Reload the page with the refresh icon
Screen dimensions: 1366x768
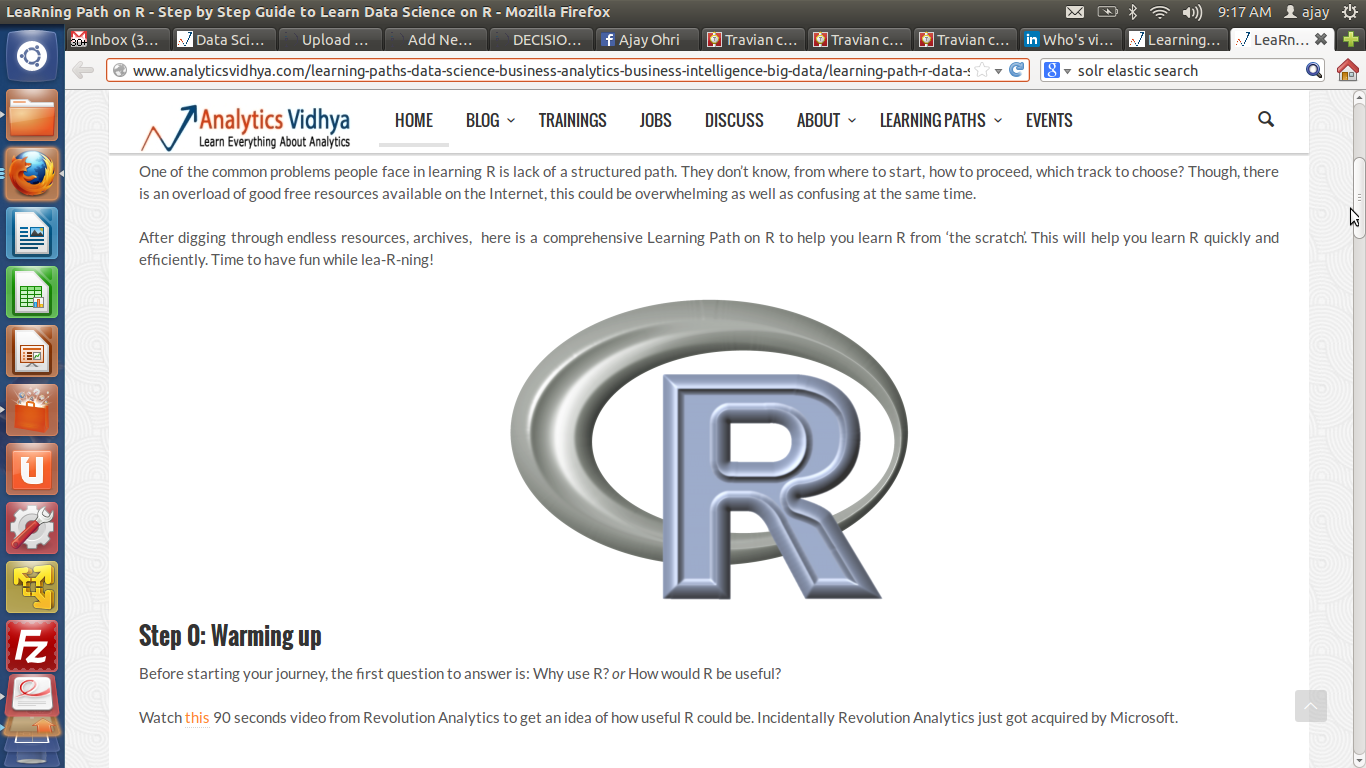(1017, 70)
